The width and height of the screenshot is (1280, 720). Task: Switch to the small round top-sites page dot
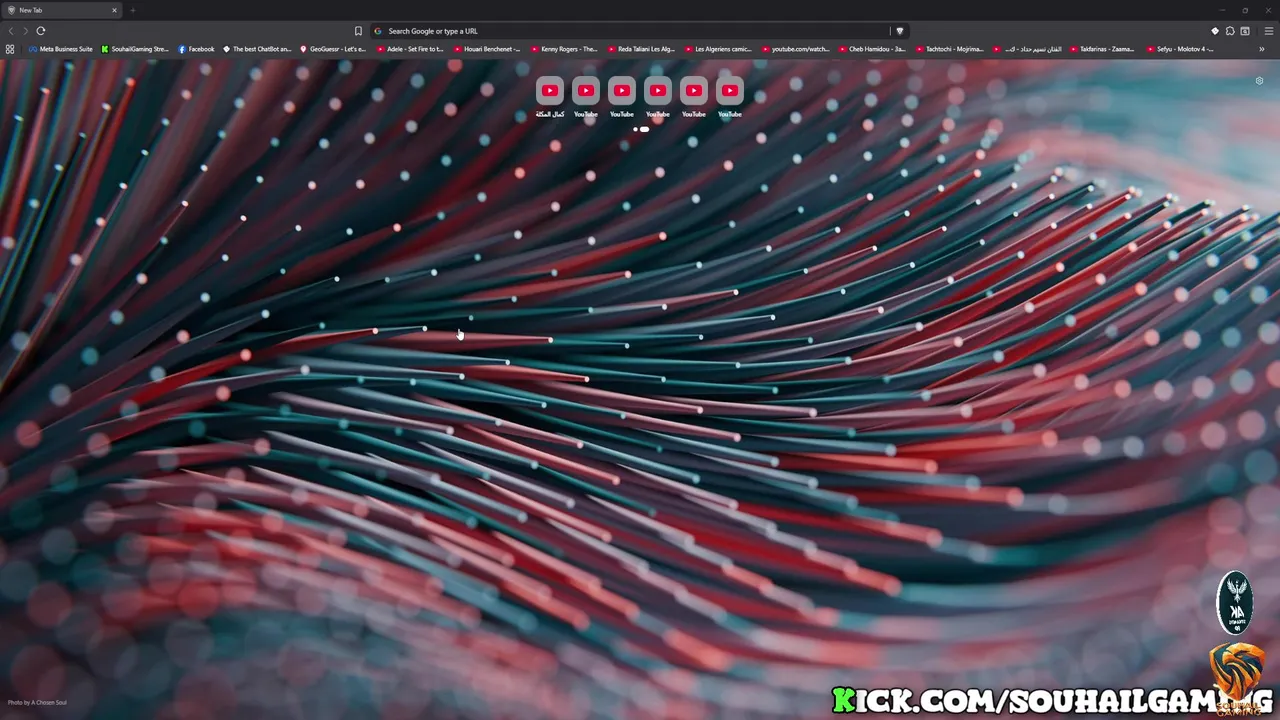click(x=635, y=129)
